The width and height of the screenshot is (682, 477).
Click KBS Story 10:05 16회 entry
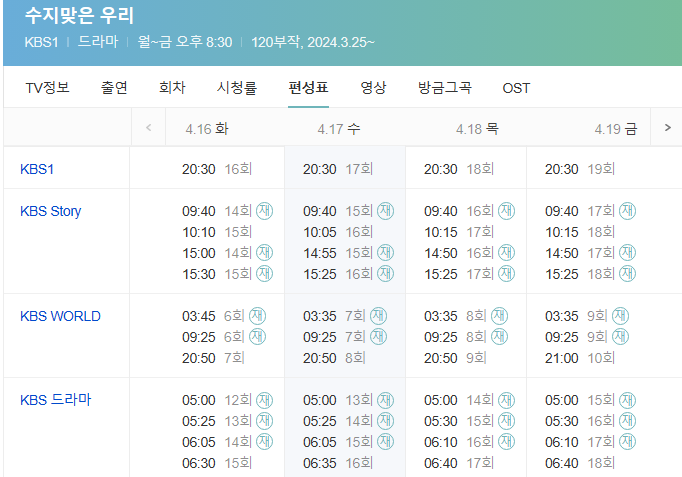pyautogui.click(x=338, y=232)
